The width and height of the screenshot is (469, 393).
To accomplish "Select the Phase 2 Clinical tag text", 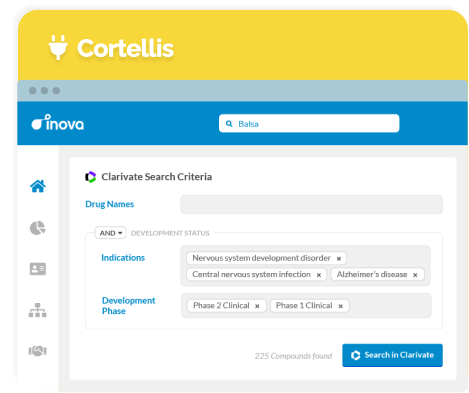I will tap(221, 305).
